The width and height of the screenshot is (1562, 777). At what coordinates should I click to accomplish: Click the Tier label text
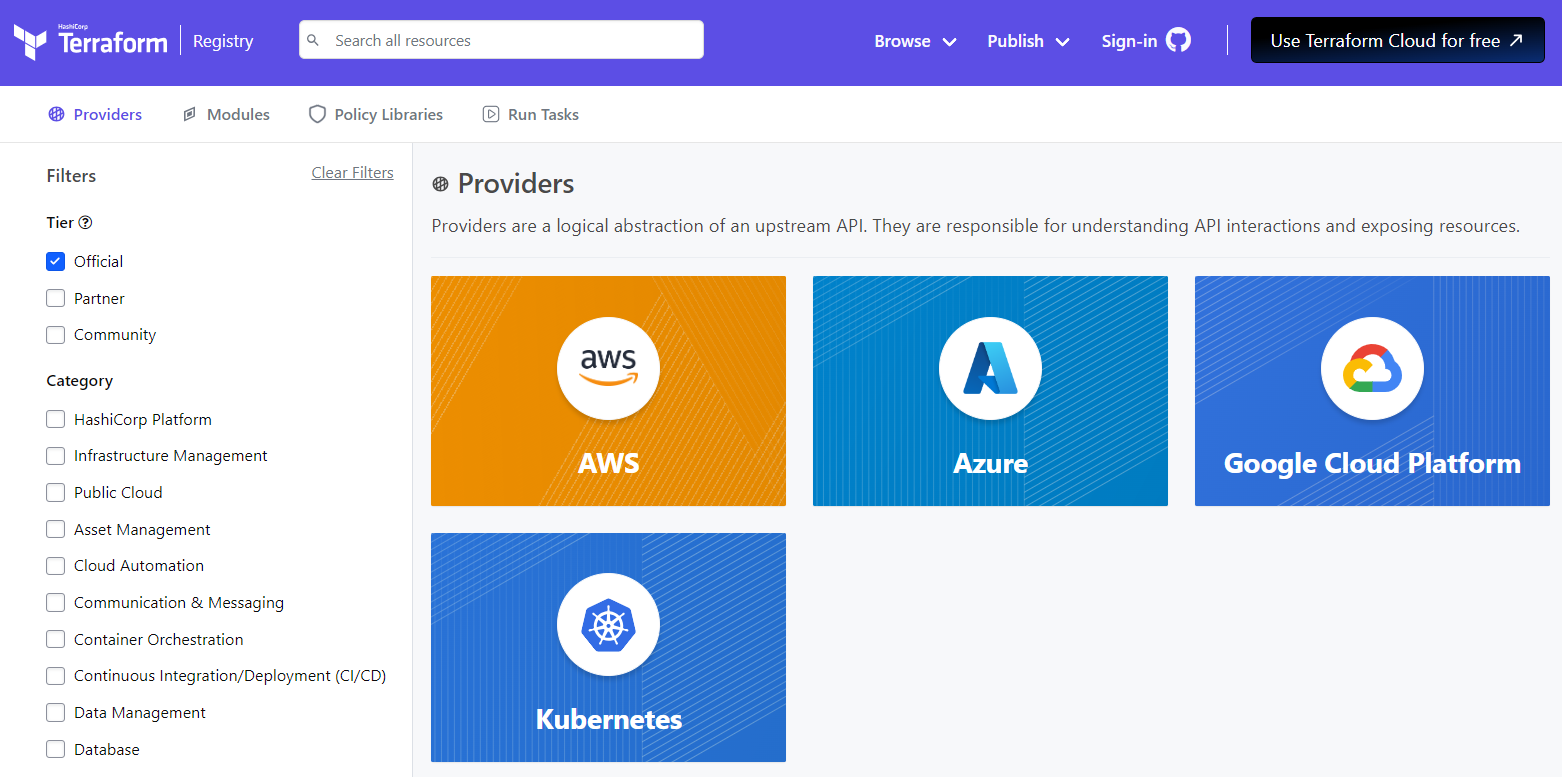(60, 223)
